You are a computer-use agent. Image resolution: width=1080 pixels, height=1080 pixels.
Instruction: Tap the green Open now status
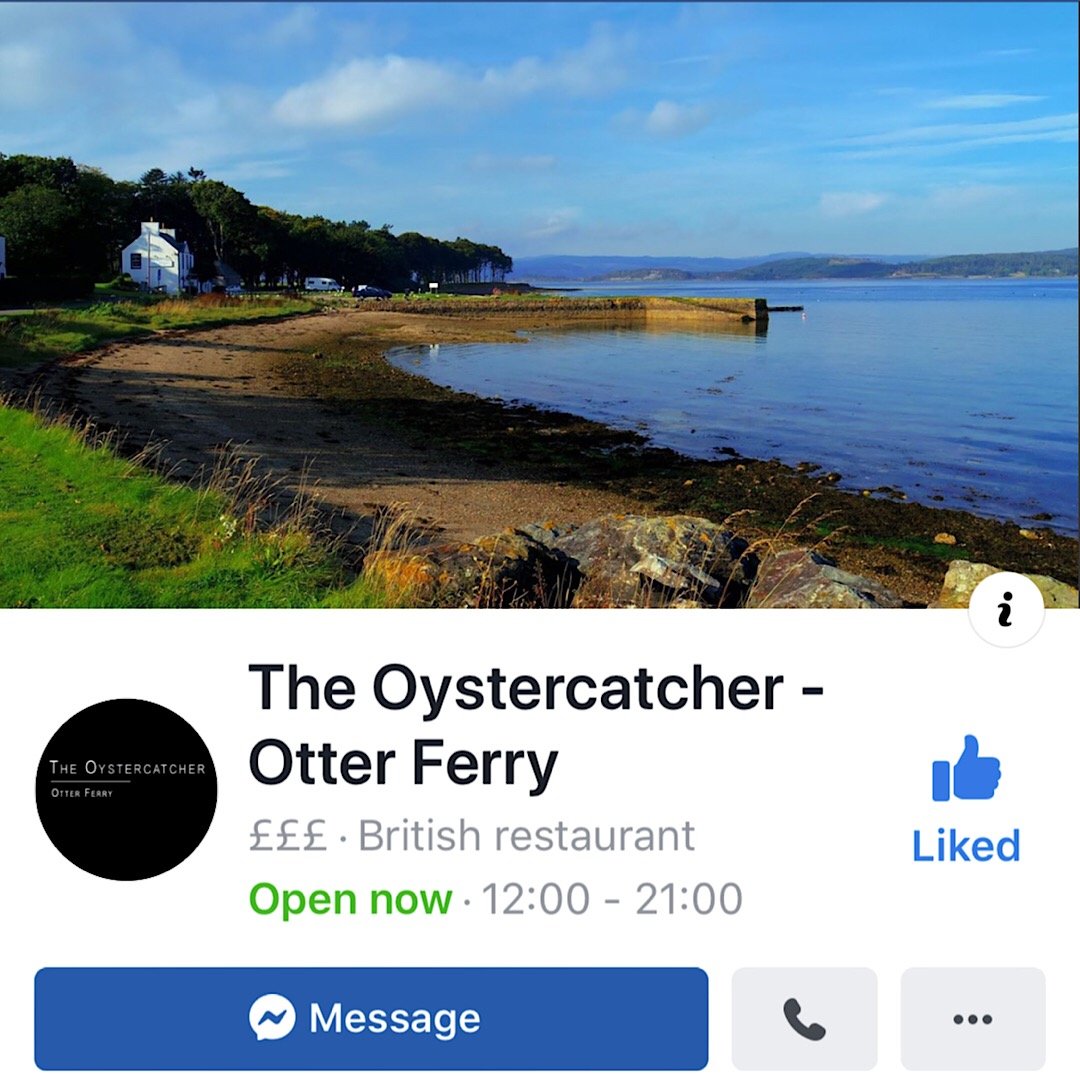(x=351, y=899)
